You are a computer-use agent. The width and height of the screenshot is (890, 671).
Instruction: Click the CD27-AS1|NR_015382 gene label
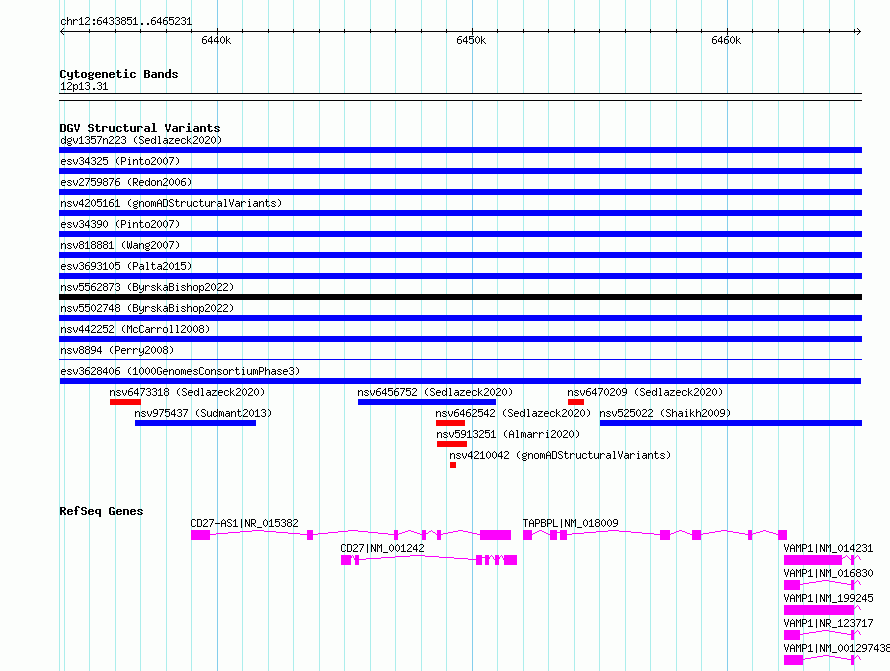244,523
